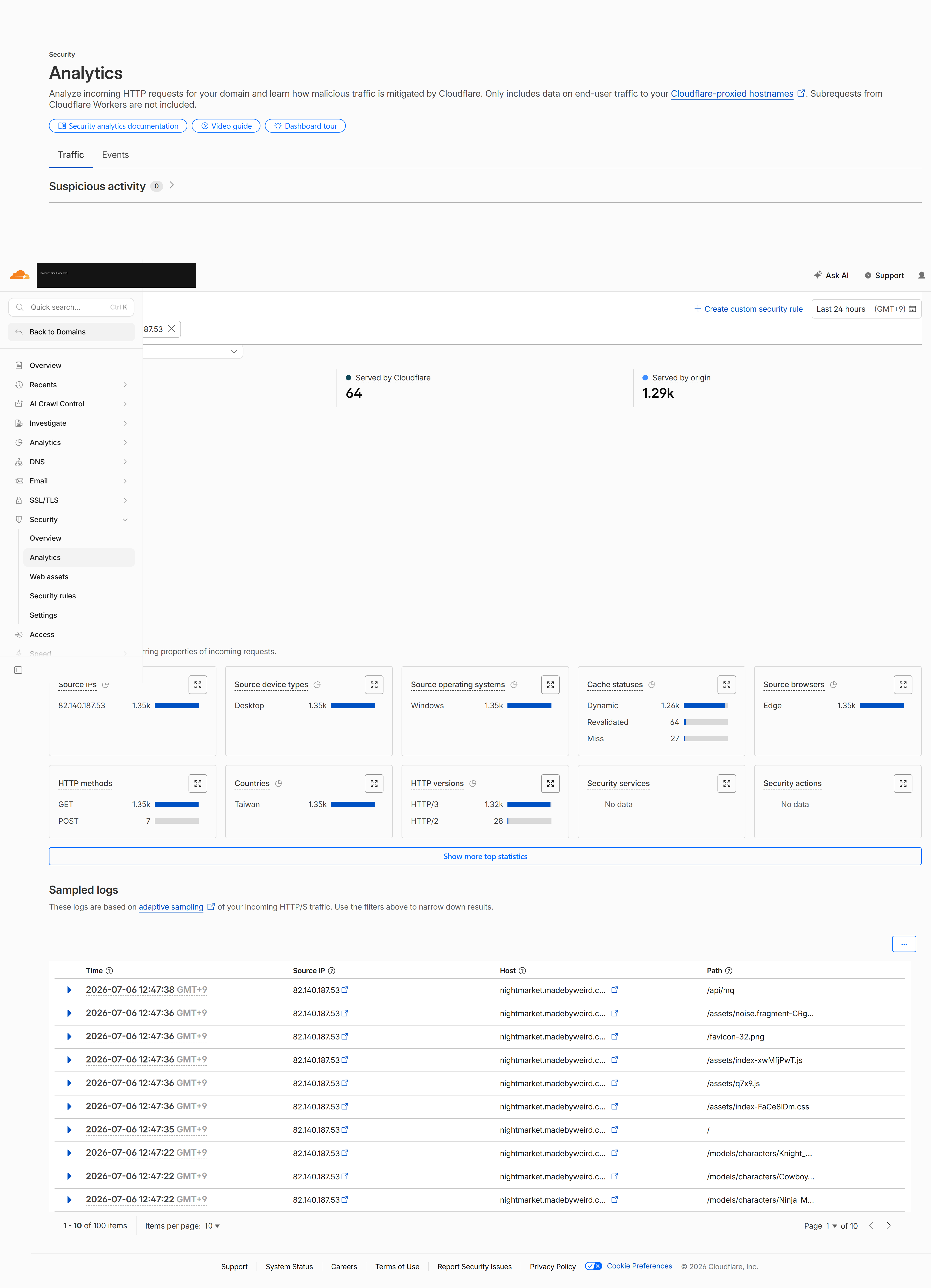Open Ask AI sparkle icon
Image resolution: width=931 pixels, height=1288 pixels.
click(x=818, y=275)
